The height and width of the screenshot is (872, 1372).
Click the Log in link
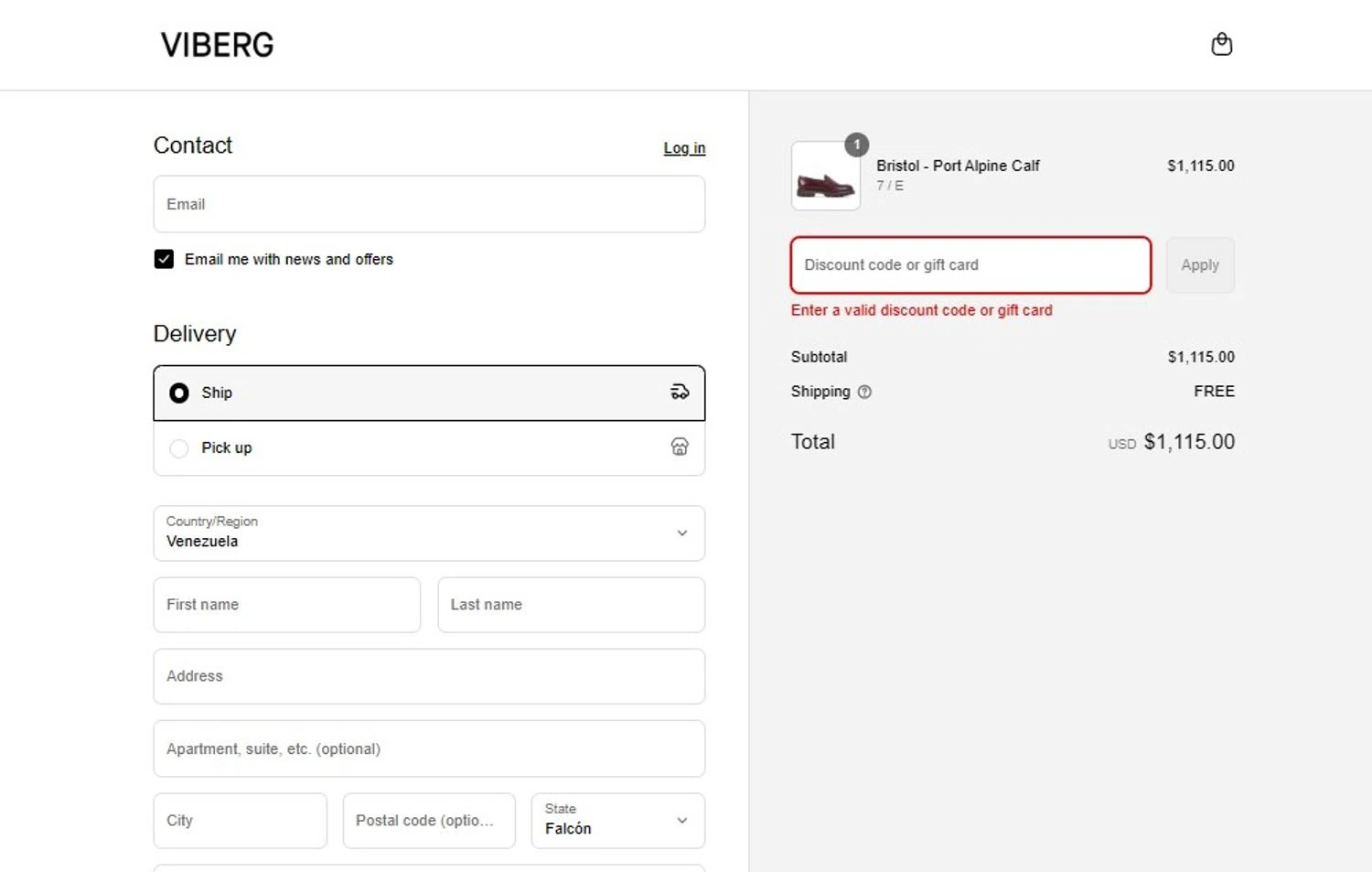coord(684,147)
